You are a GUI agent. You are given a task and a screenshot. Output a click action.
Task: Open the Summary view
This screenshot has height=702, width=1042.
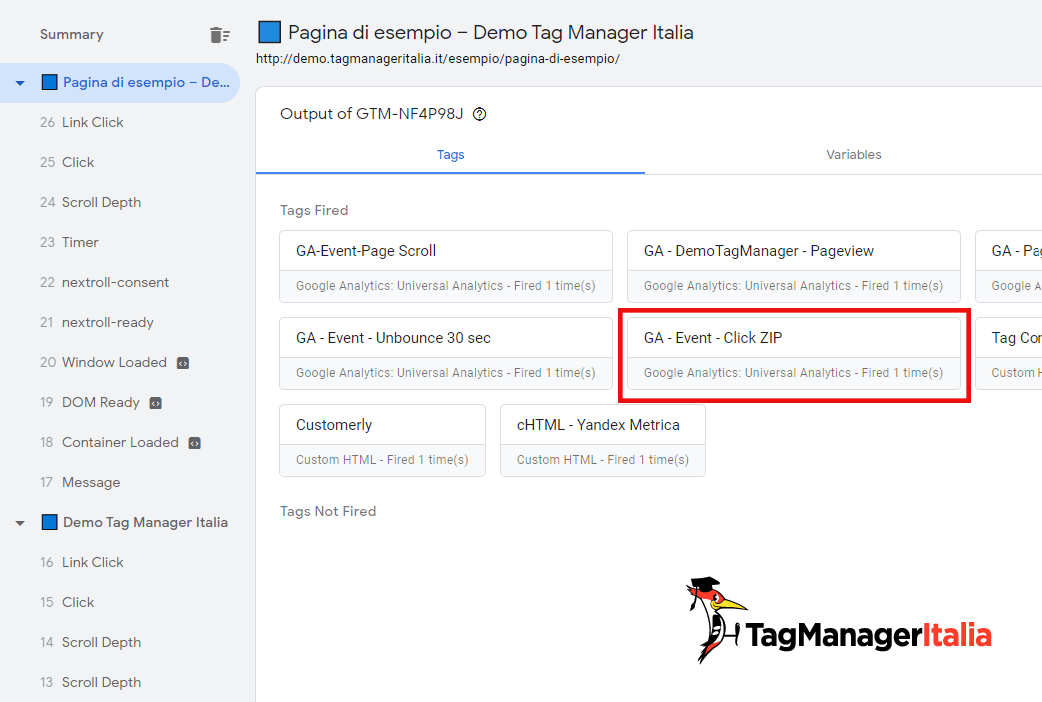coord(72,35)
